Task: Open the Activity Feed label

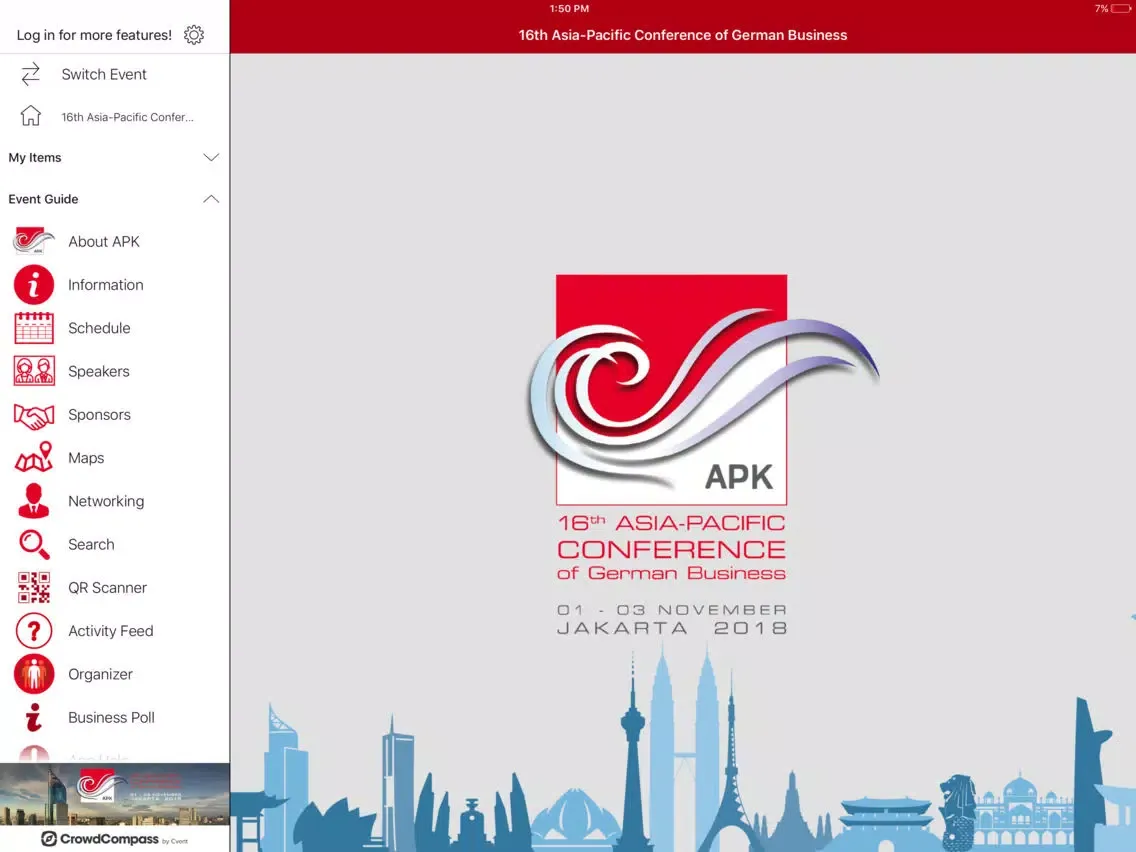Action: pyautogui.click(x=111, y=631)
